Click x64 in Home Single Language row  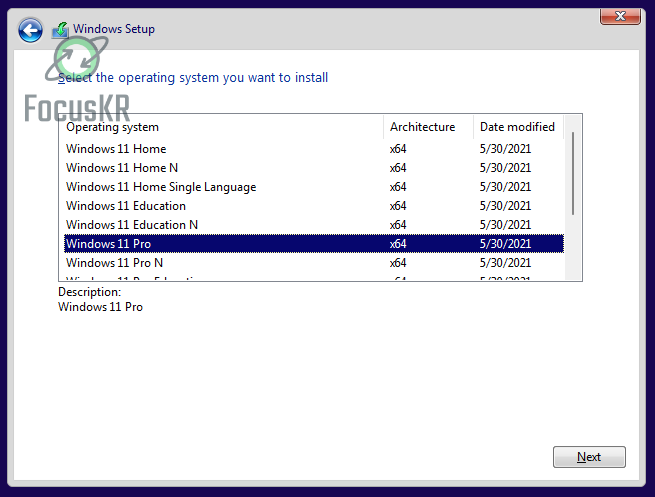pyautogui.click(x=398, y=187)
